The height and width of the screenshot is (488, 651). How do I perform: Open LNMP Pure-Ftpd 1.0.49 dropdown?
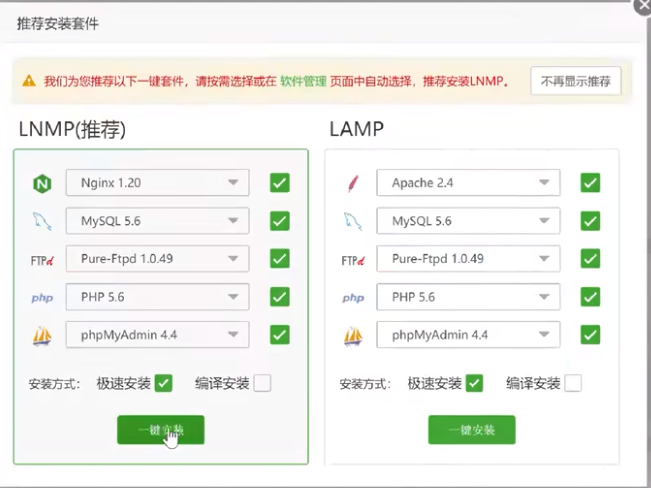tap(157, 258)
